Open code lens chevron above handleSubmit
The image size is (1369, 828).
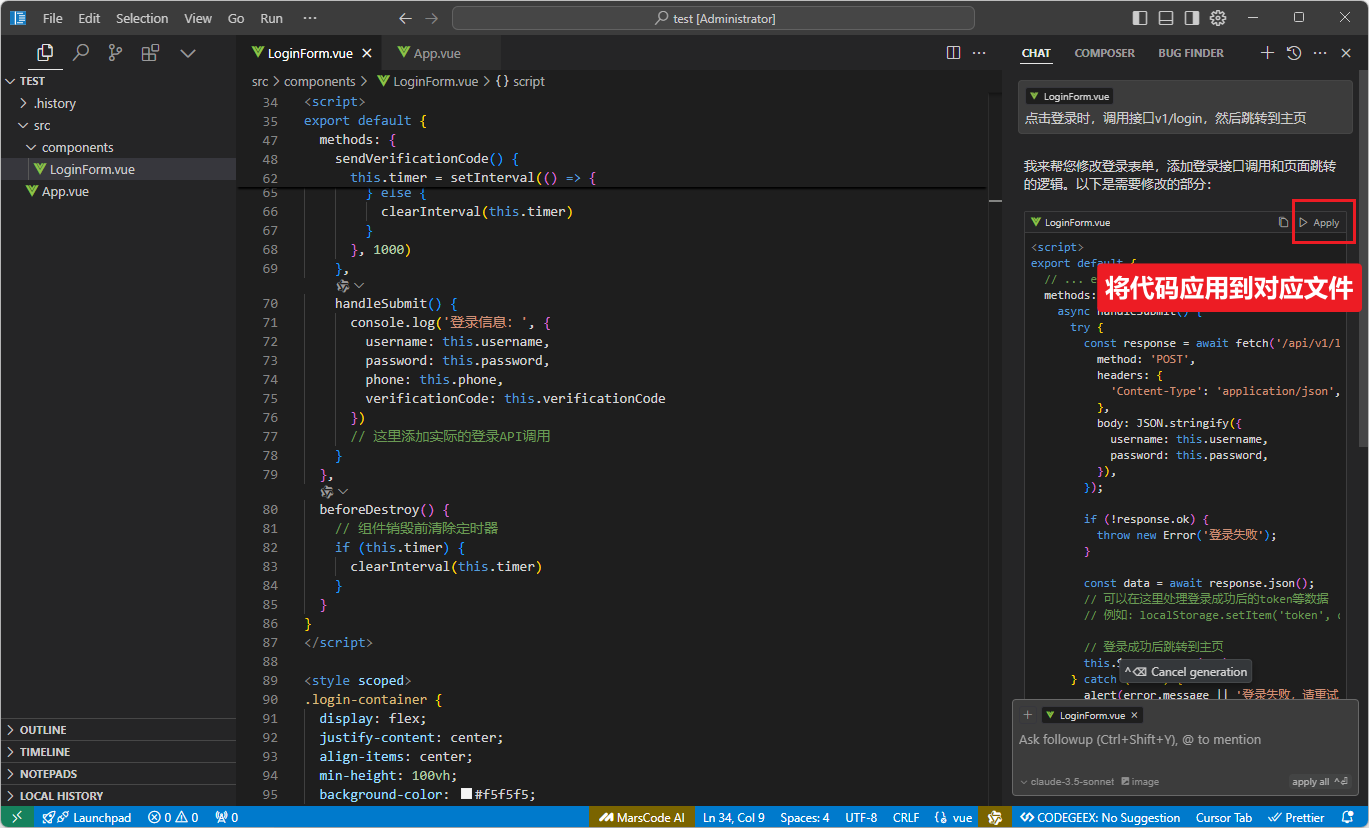359,285
